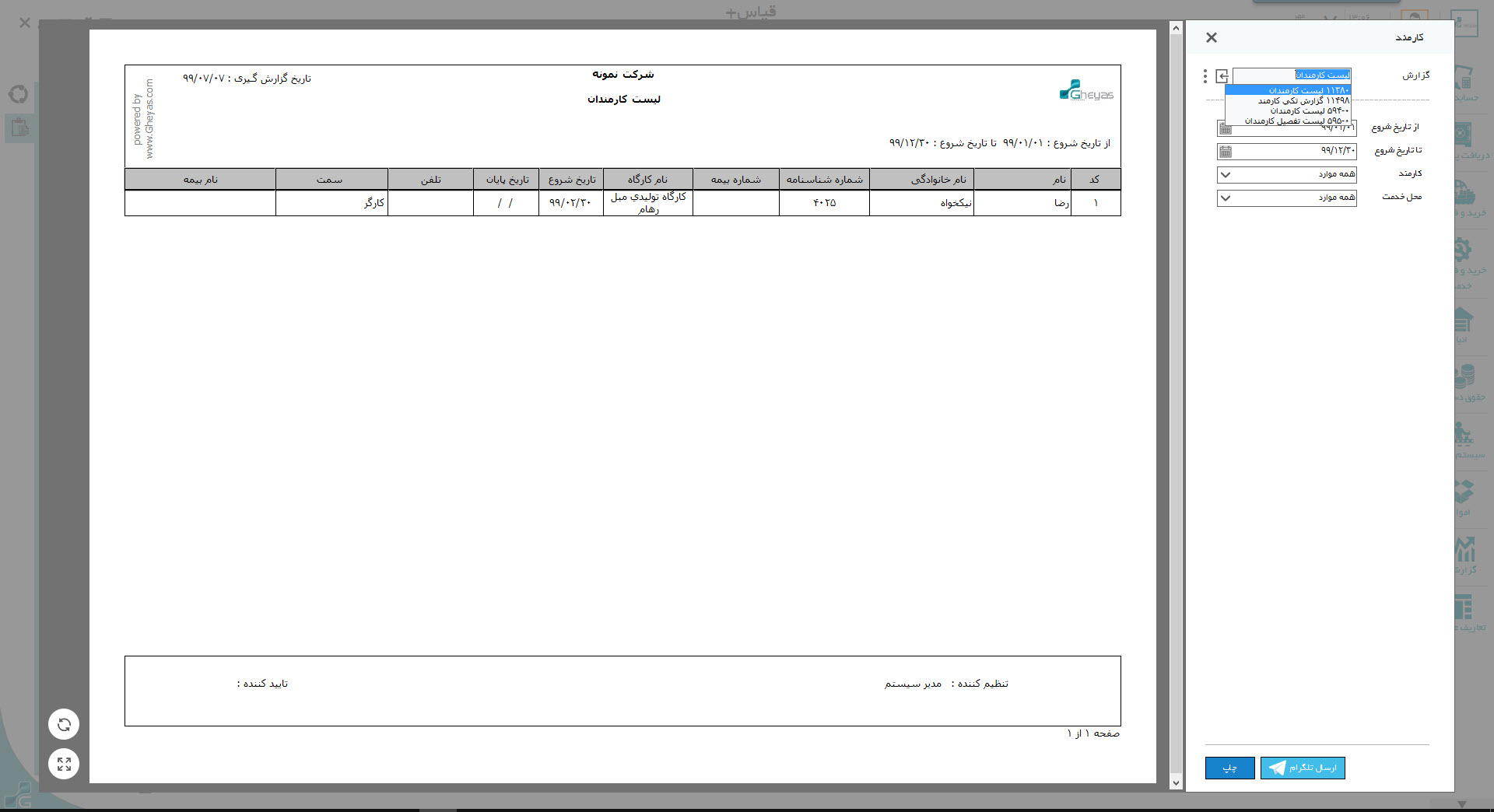Screen dimensions: 1494x812
Task: Select ۱۱۳۸۰ لیست کارمندان from the list
Action: click(x=1288, y=90)
